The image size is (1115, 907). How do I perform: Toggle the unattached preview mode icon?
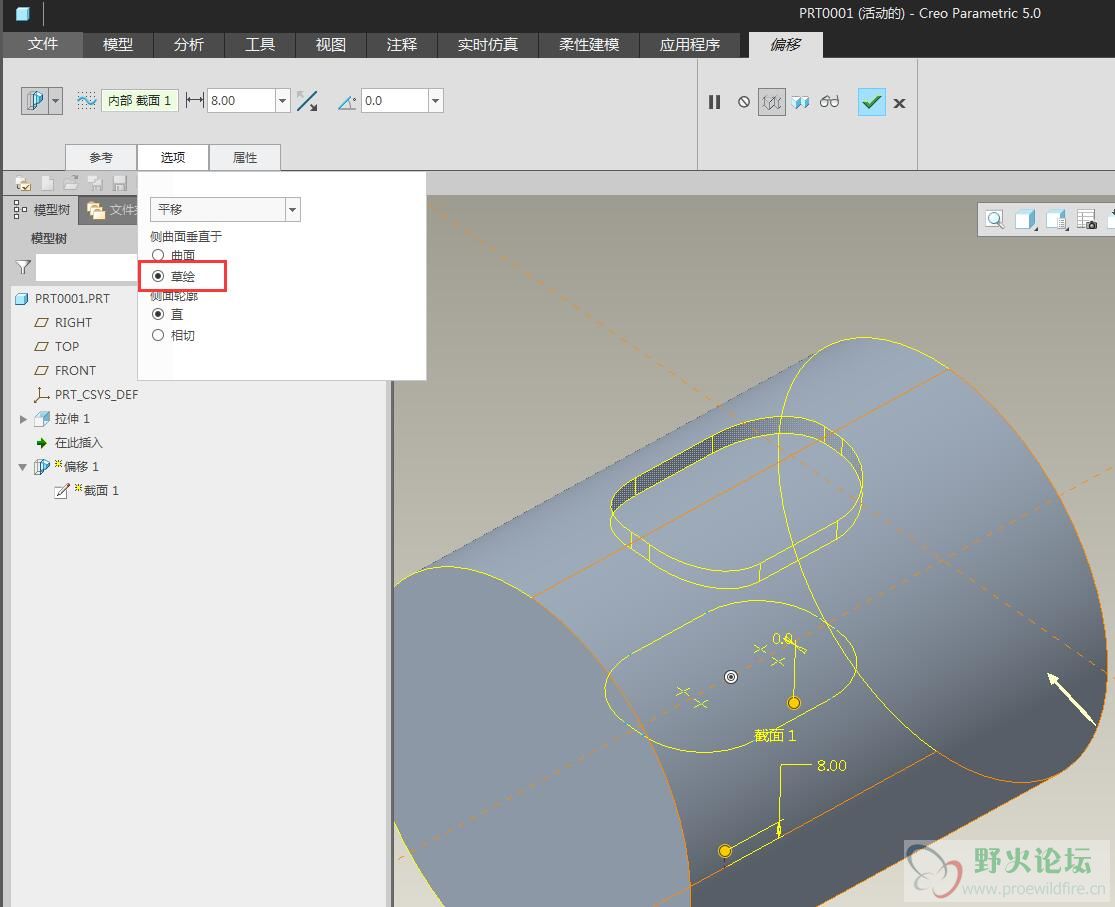pyautogui.click(x=772, y=102)
